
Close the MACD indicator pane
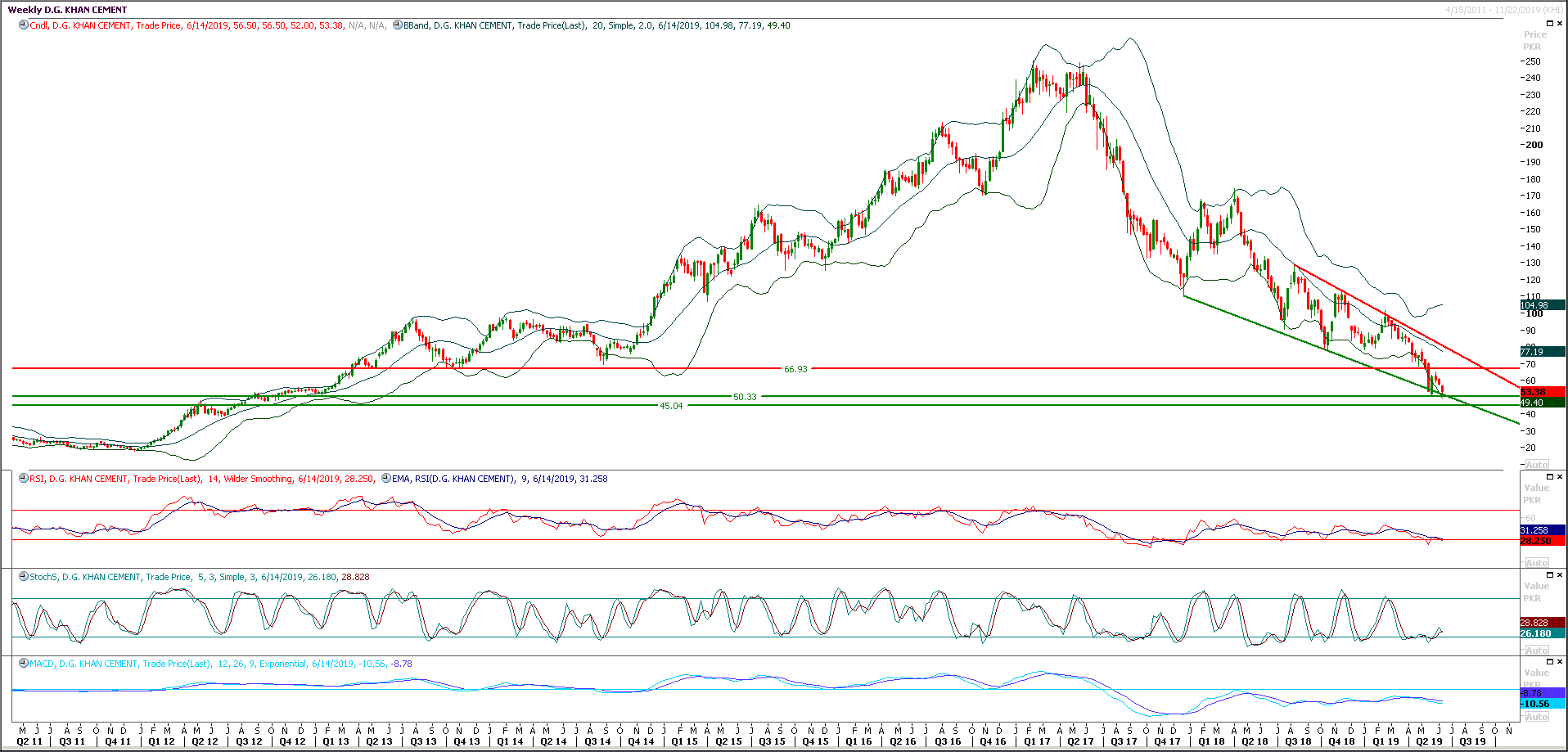pos(1560,661)
